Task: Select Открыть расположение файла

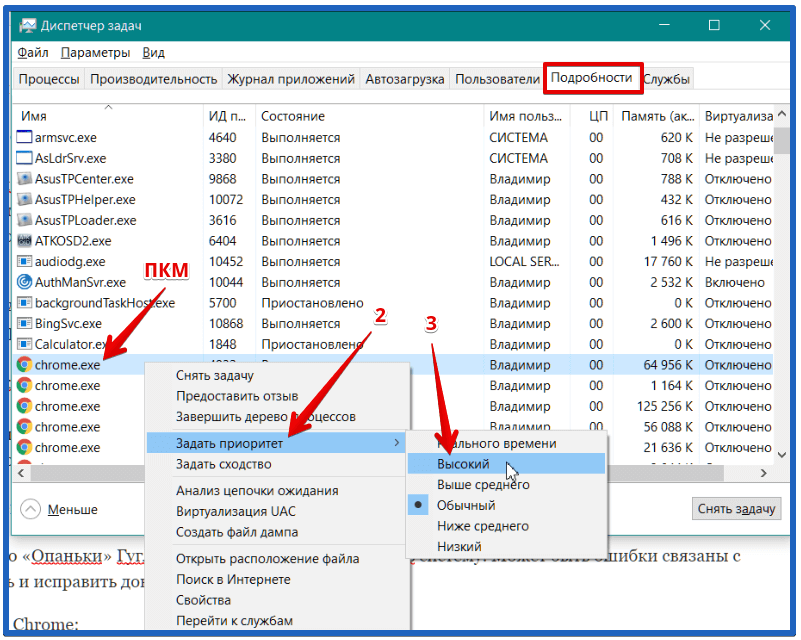Action: click(278, 559)
